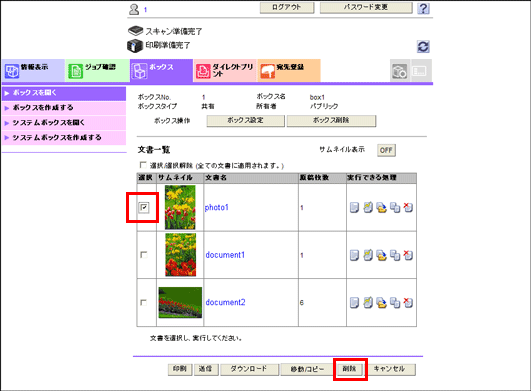This screenshot has width=531, height=391.
Task: Click the print icon for photo1
Action: 354,207
